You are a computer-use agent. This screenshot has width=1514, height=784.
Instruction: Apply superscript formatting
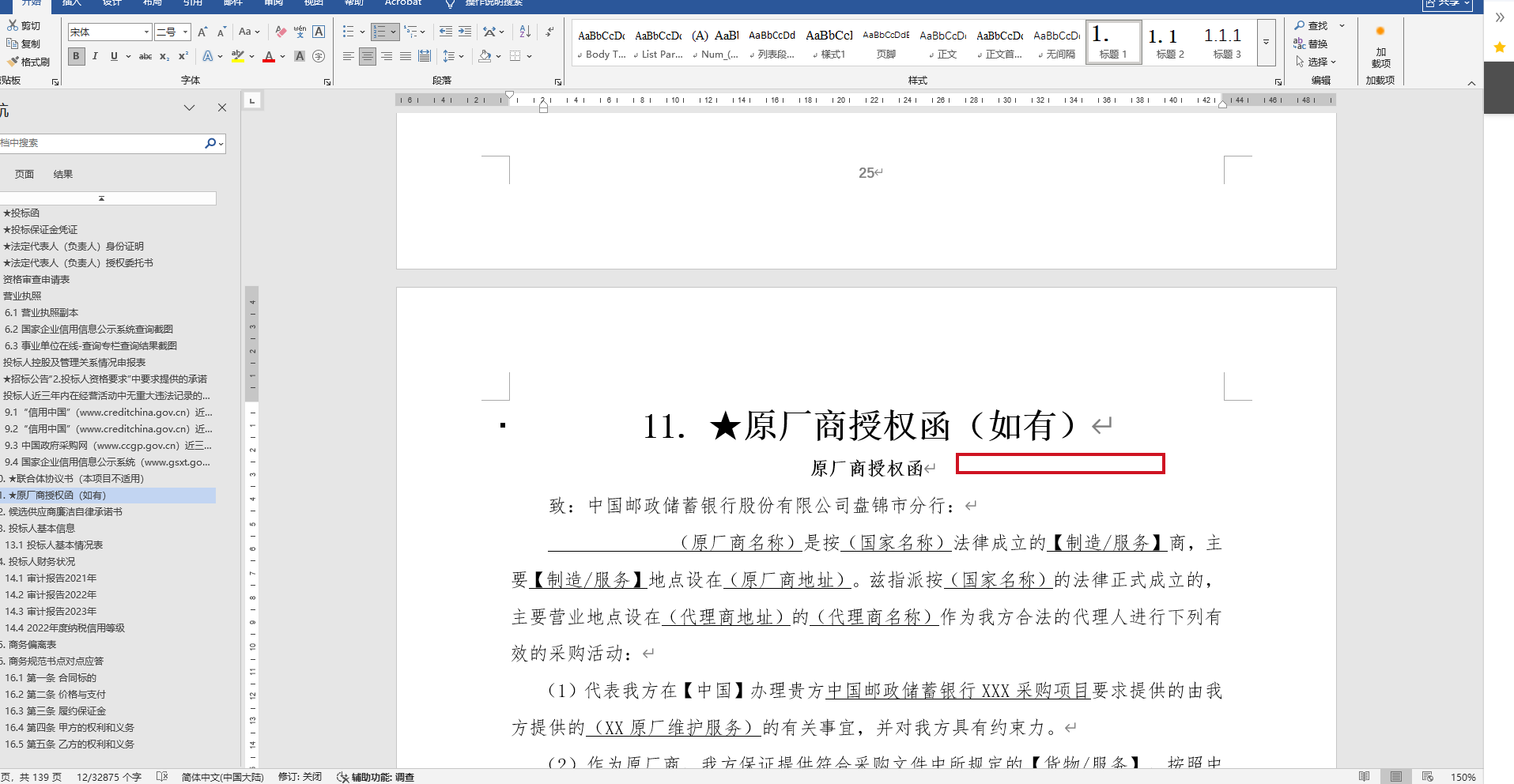coord(183,56)
